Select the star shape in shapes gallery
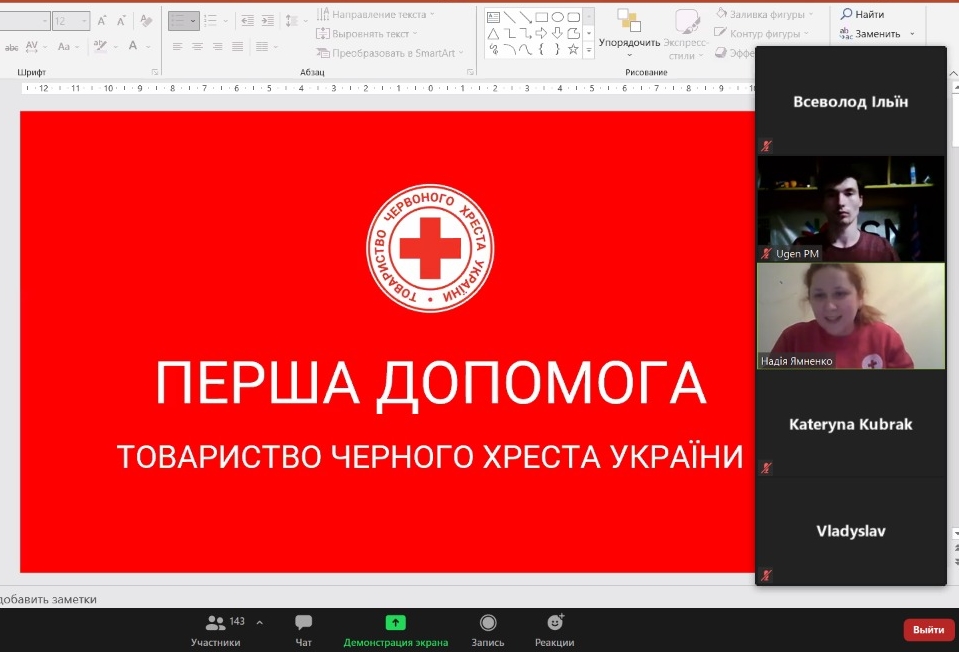The image size is (959, 652). [573, 49]
